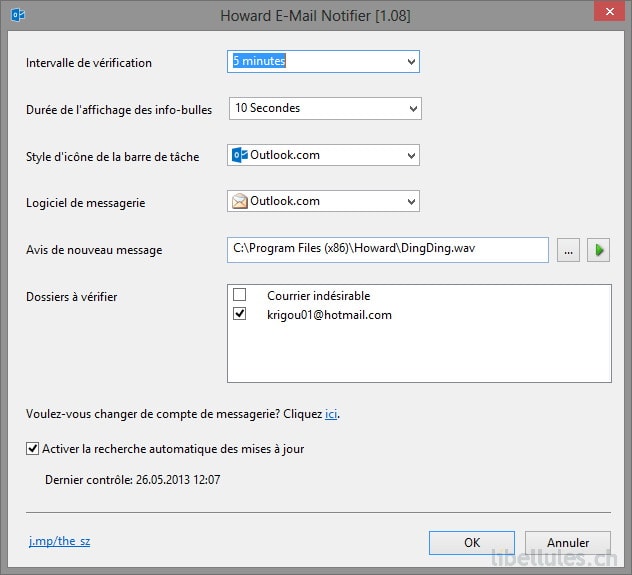Open the j.mp/the_sz link

(60, 541)
